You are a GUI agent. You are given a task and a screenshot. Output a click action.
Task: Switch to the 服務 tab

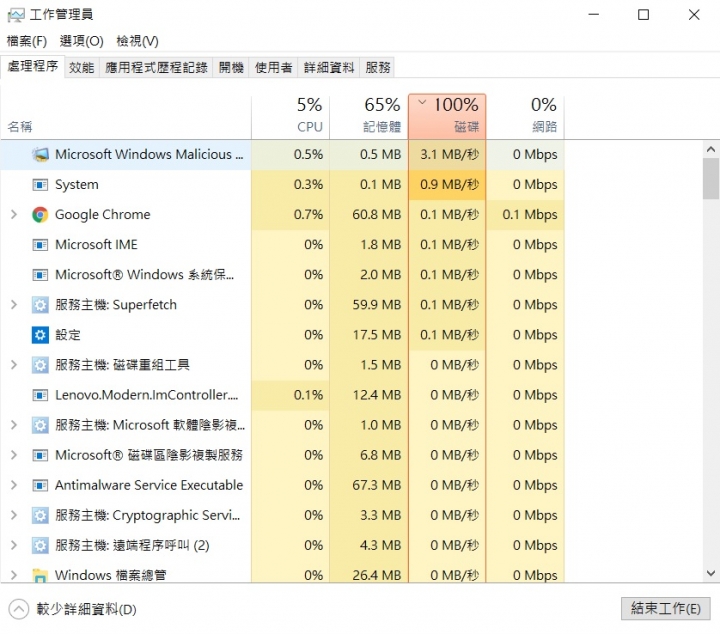pyautogui.click(x=378, y=68)
